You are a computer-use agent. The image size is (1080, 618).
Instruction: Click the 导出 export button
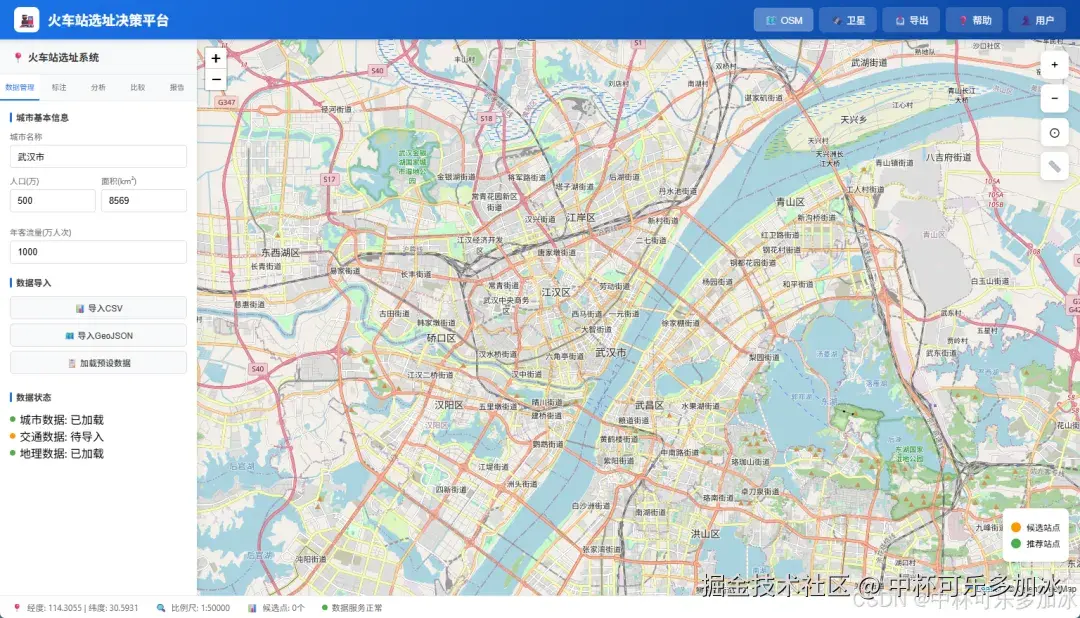point(911,20)
